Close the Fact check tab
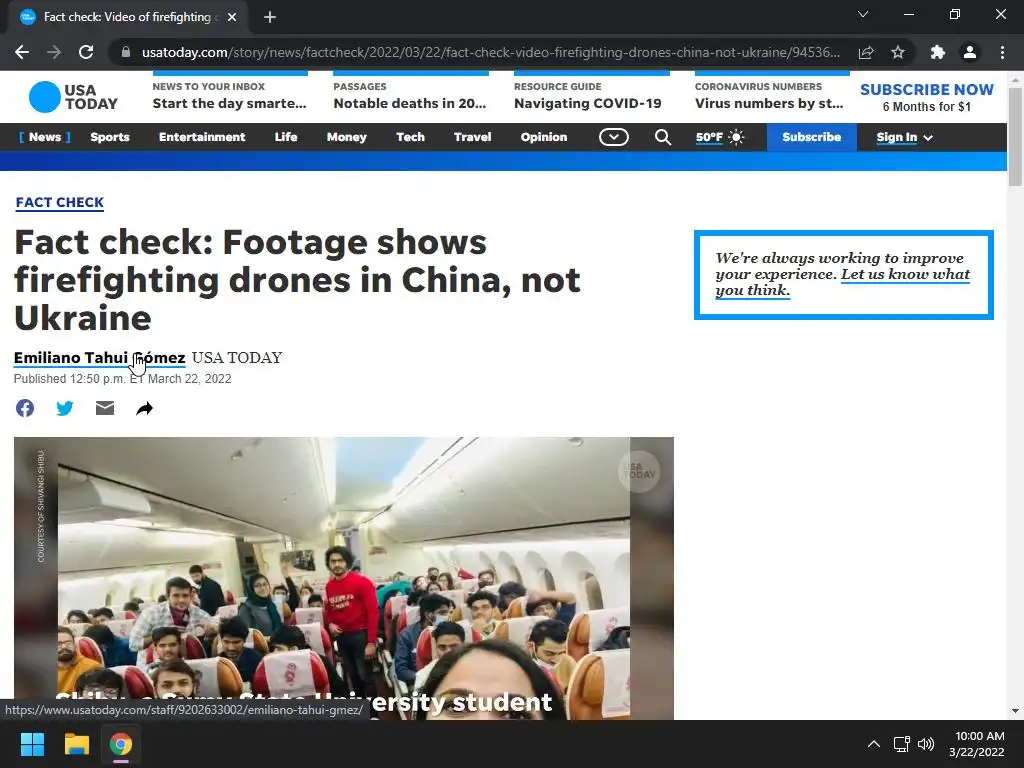This screenshot has height=768, width=1024. click(232, 17)
